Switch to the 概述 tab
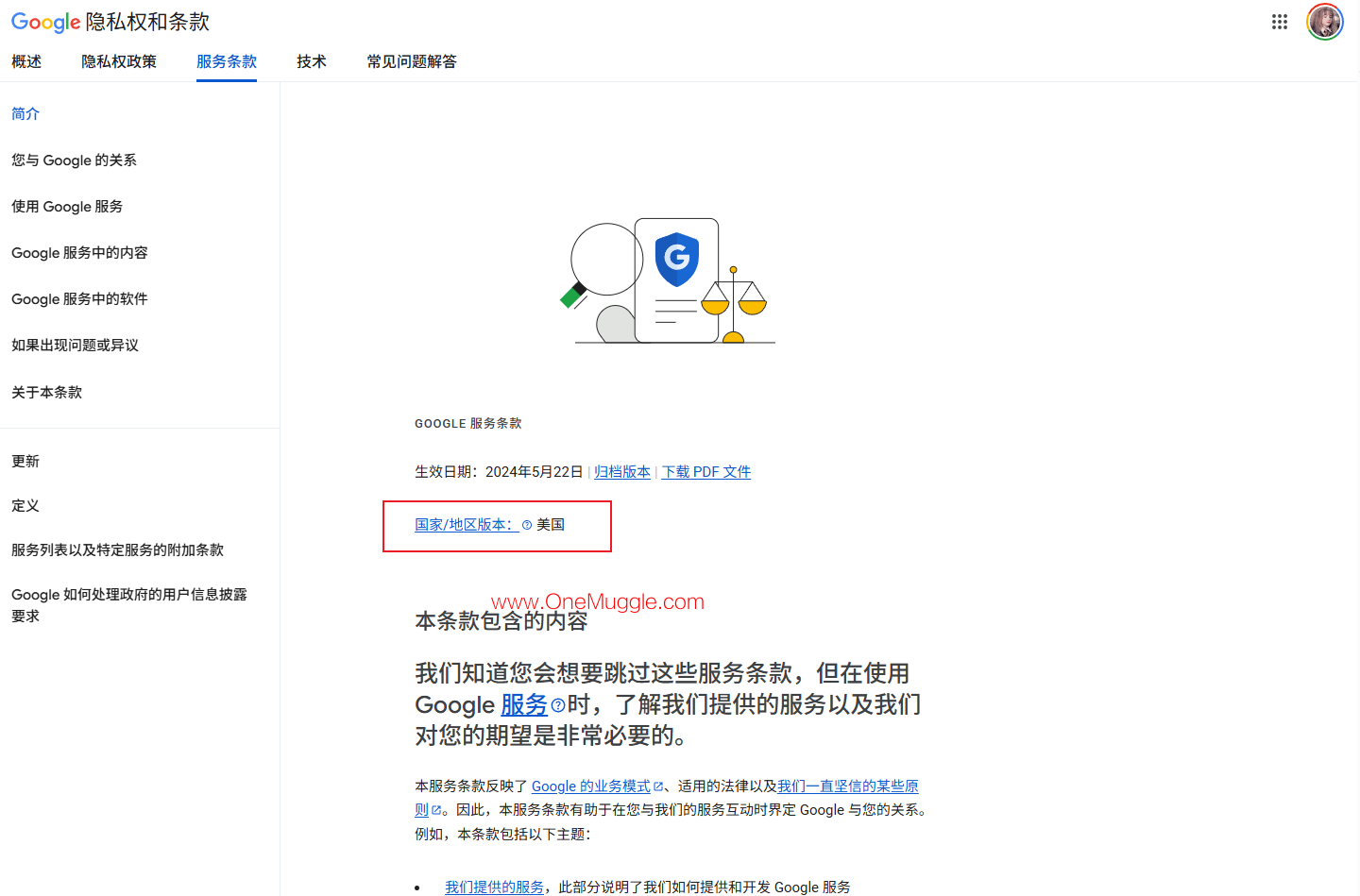The height and width of the screenshot is (896, 1360). click(26, 61)
